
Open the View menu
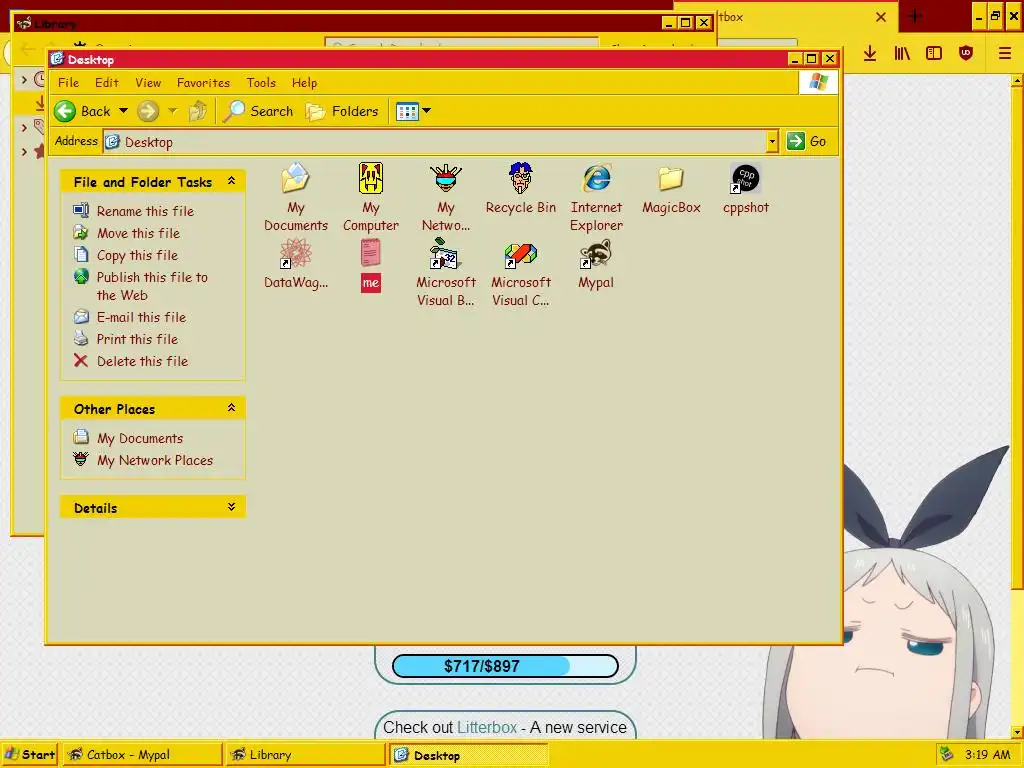[148, 83]
